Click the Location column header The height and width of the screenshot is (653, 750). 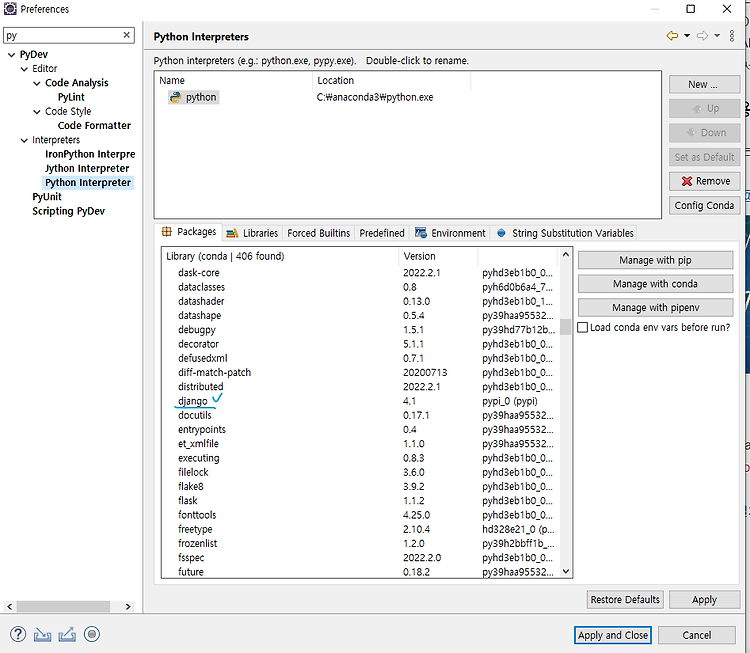point(391,80)
